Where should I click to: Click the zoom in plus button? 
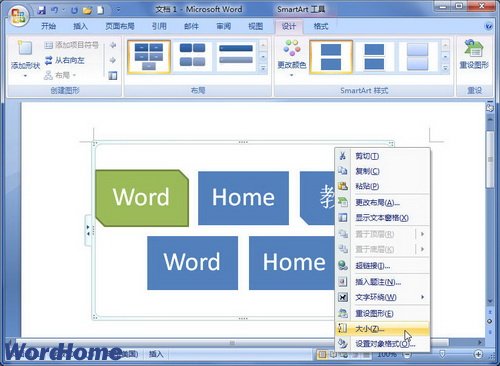478,354
